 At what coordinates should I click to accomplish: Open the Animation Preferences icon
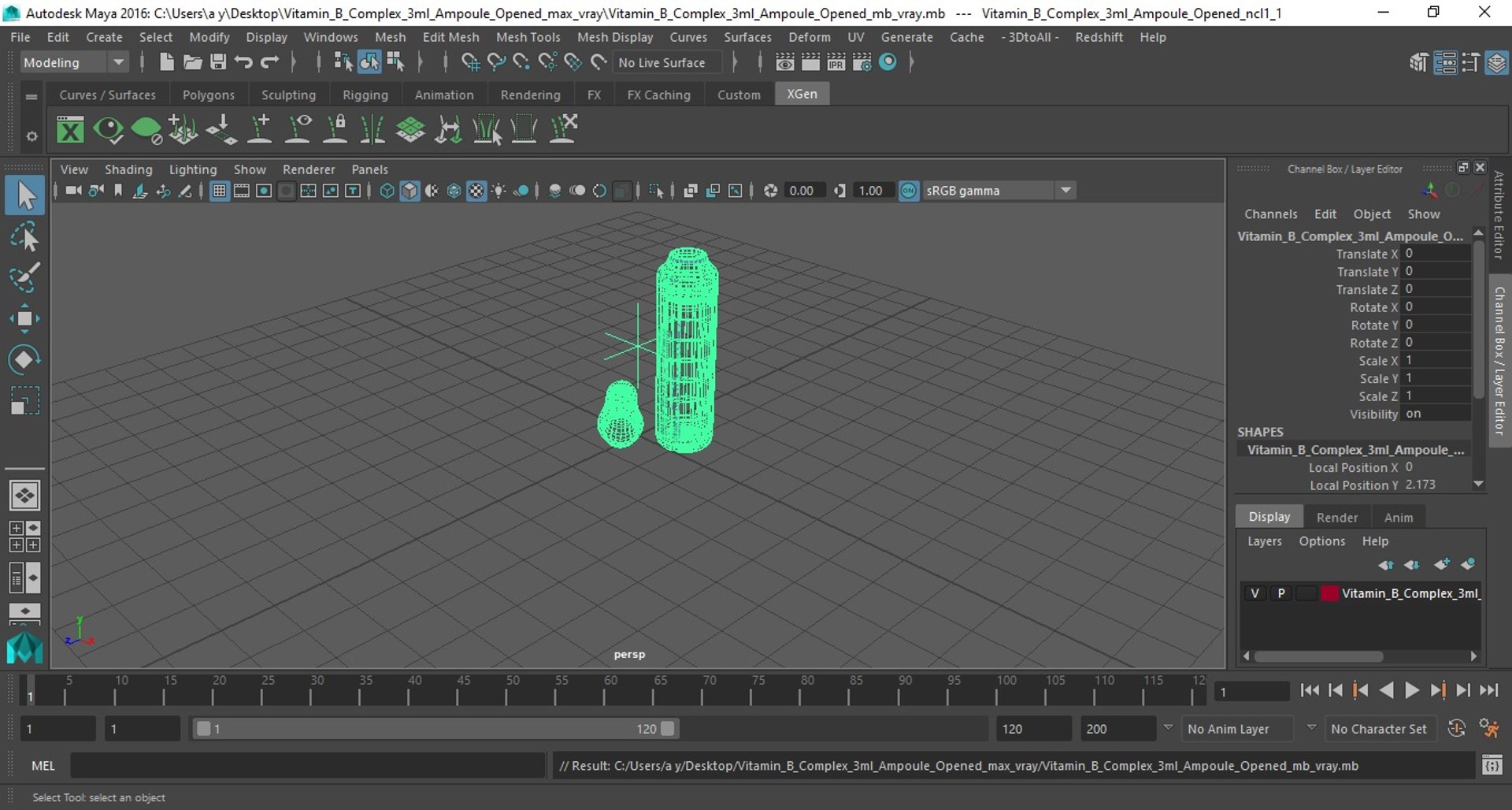click(1489, 729)
